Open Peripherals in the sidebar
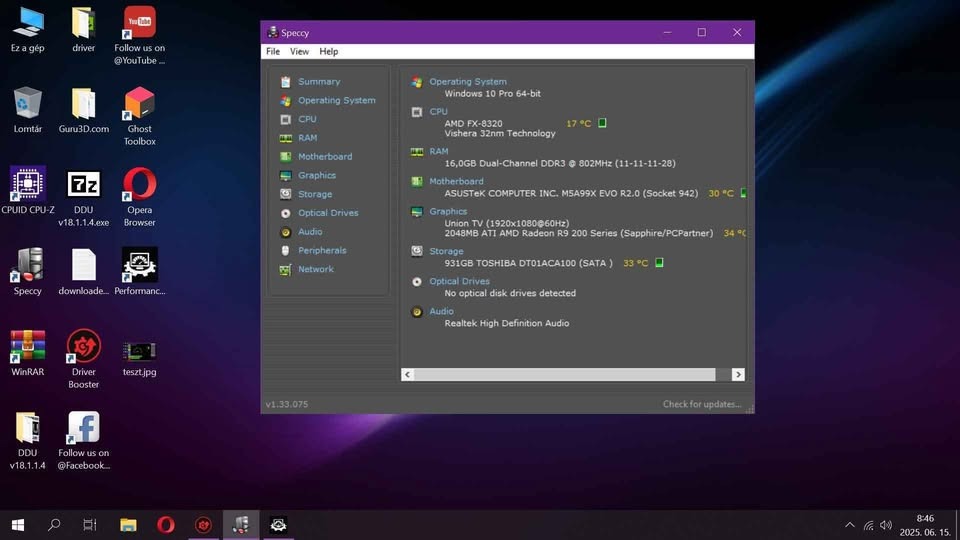This screenshot has height=540, width=960. point(322,250)
